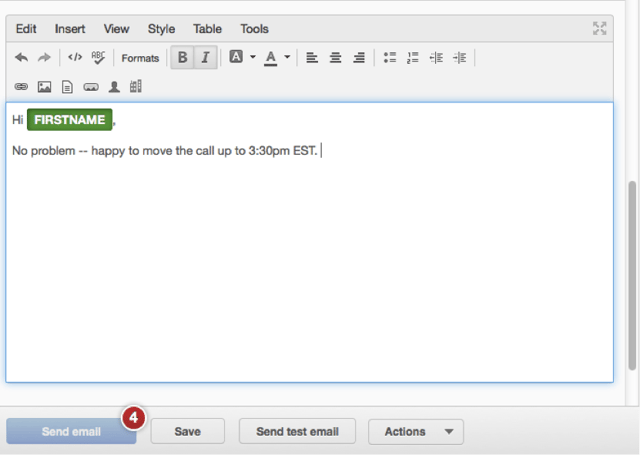The height and width of the screenshot is (455, 640).
Task: Open the Table menu
Action: 207,29
